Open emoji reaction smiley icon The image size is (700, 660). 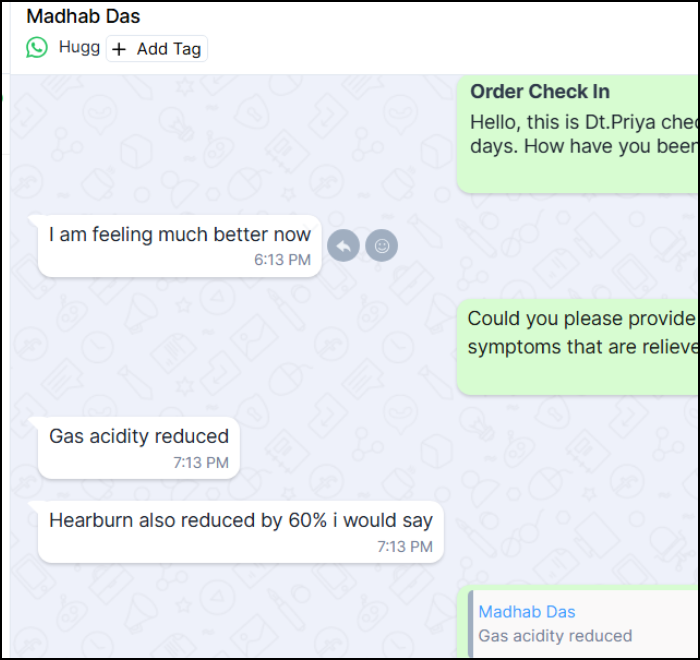click(x=382, y=246)
